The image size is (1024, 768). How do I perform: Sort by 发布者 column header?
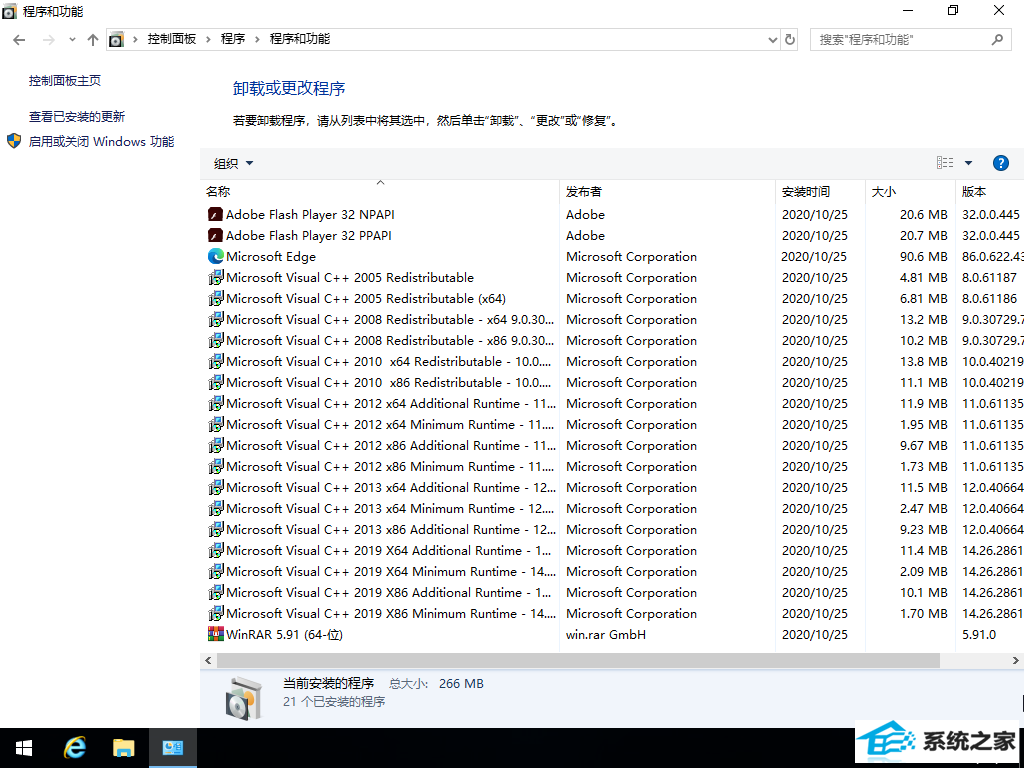coord(667,191)
